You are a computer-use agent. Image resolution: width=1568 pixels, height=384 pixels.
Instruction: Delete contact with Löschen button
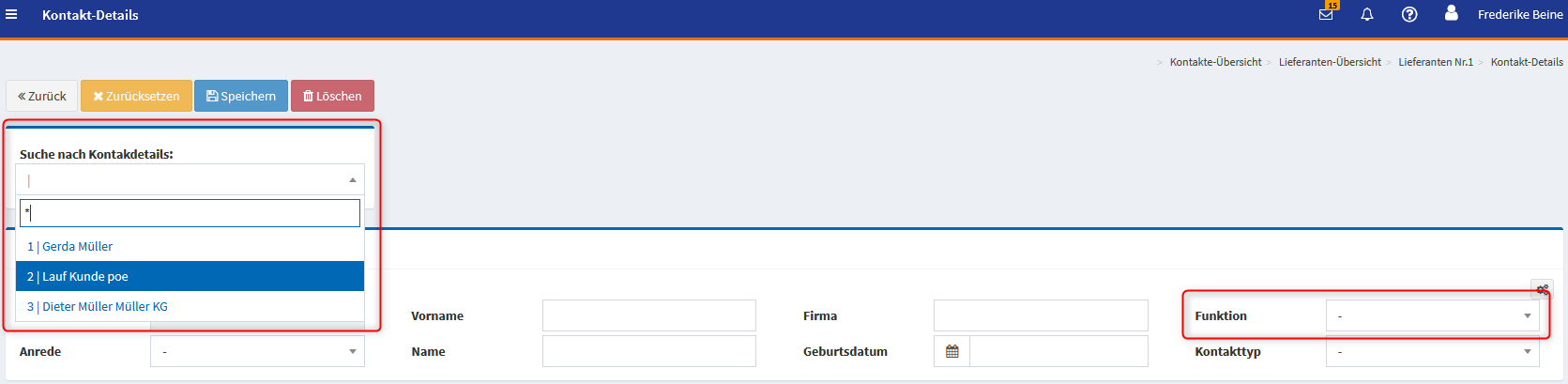(x=332, y=96)
